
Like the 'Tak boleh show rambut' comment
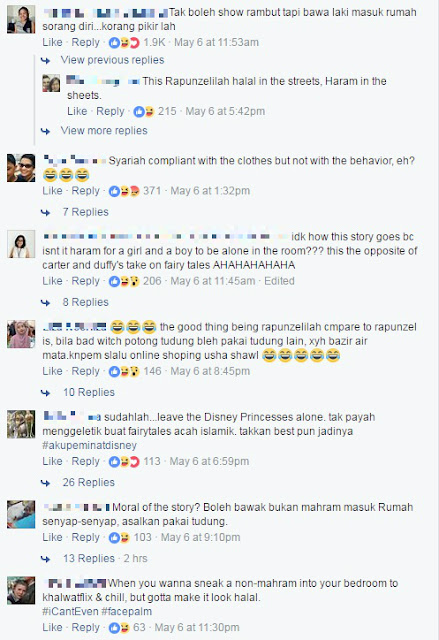pyautogui.click(x=52, y=42)
